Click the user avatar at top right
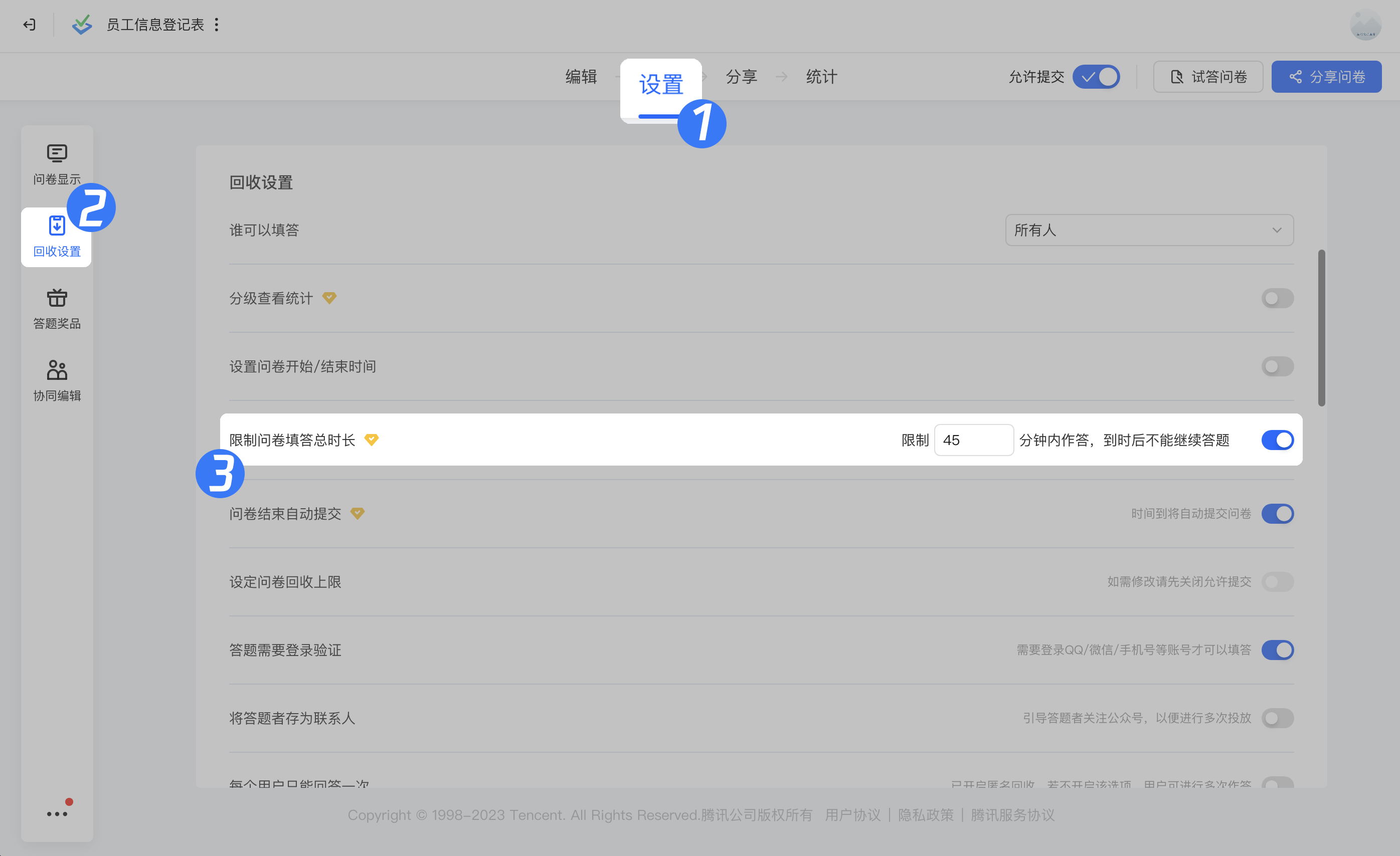This screenshot has height=856, width=1400. pyautogui.click(x=1365, y=26)
